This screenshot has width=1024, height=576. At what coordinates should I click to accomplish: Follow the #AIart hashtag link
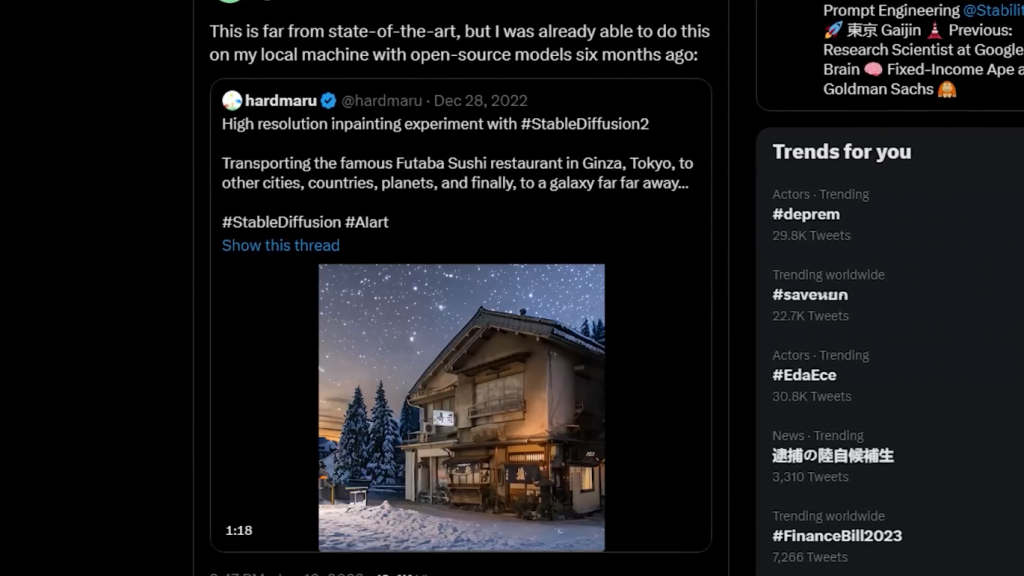coord(367,222)
